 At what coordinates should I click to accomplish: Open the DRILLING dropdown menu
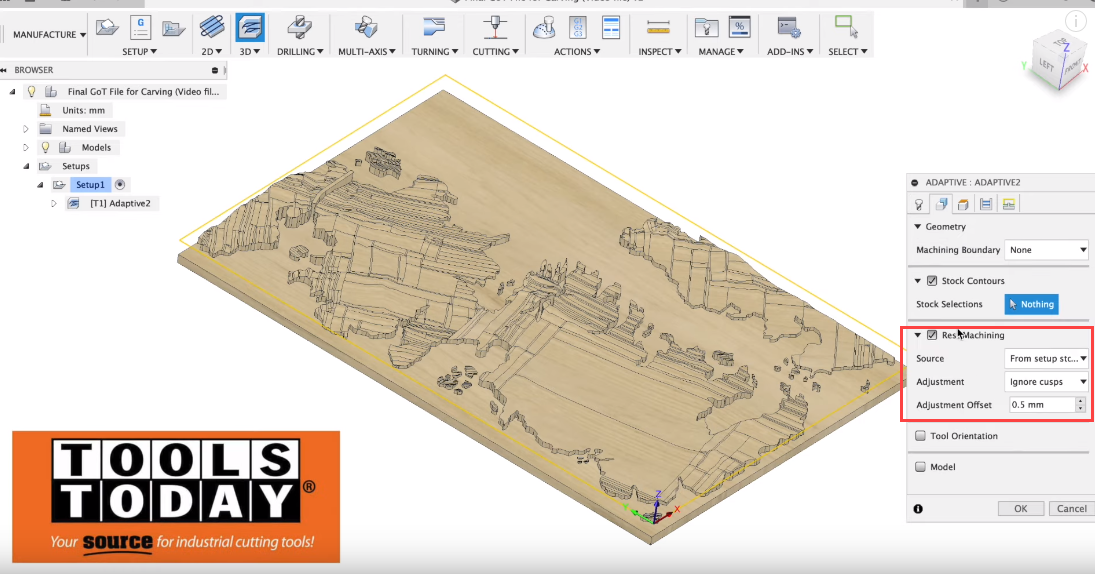click(300, 52)
